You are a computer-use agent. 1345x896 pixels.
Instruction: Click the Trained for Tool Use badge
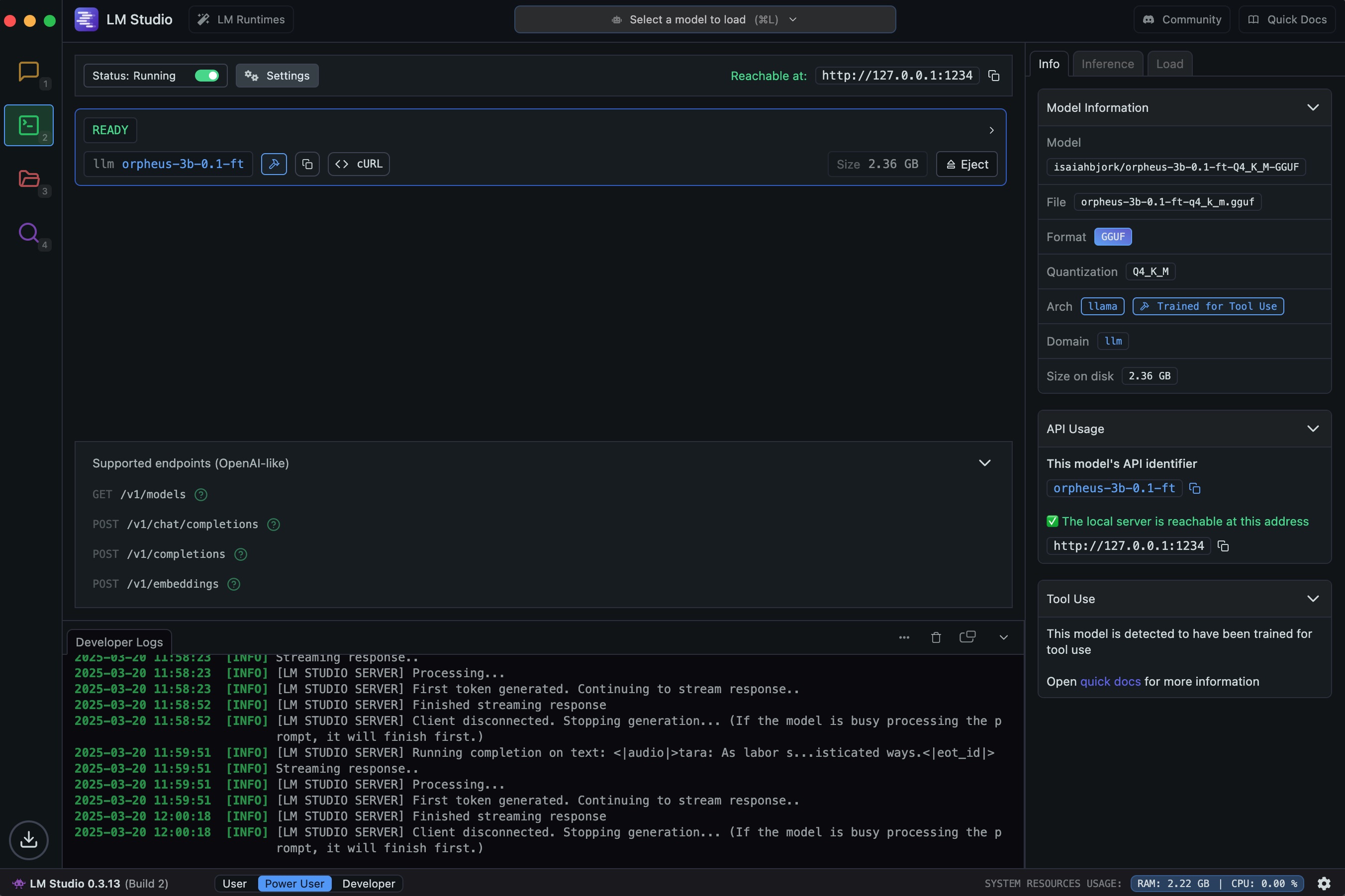(x=1208, y=306)
